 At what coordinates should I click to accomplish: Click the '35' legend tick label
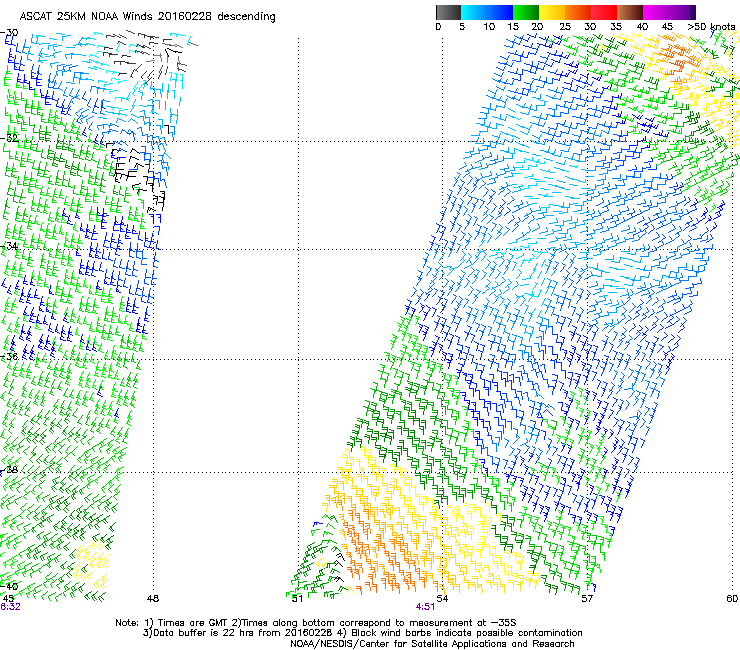point(616,27)
